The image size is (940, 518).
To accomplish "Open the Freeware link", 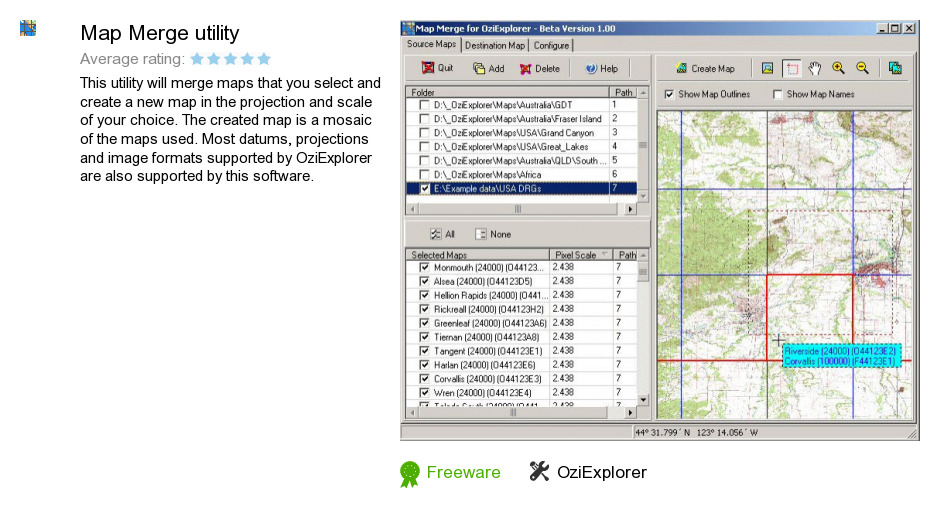I will (463, 472).
